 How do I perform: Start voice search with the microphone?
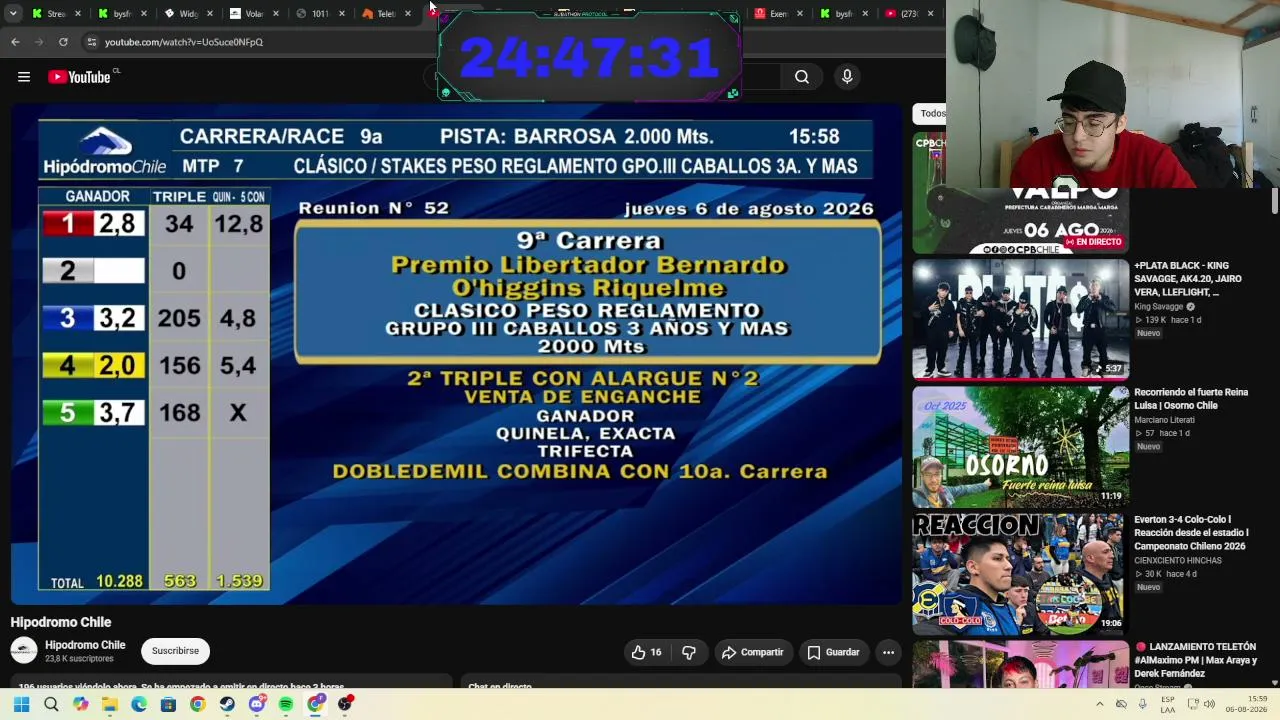847,77
